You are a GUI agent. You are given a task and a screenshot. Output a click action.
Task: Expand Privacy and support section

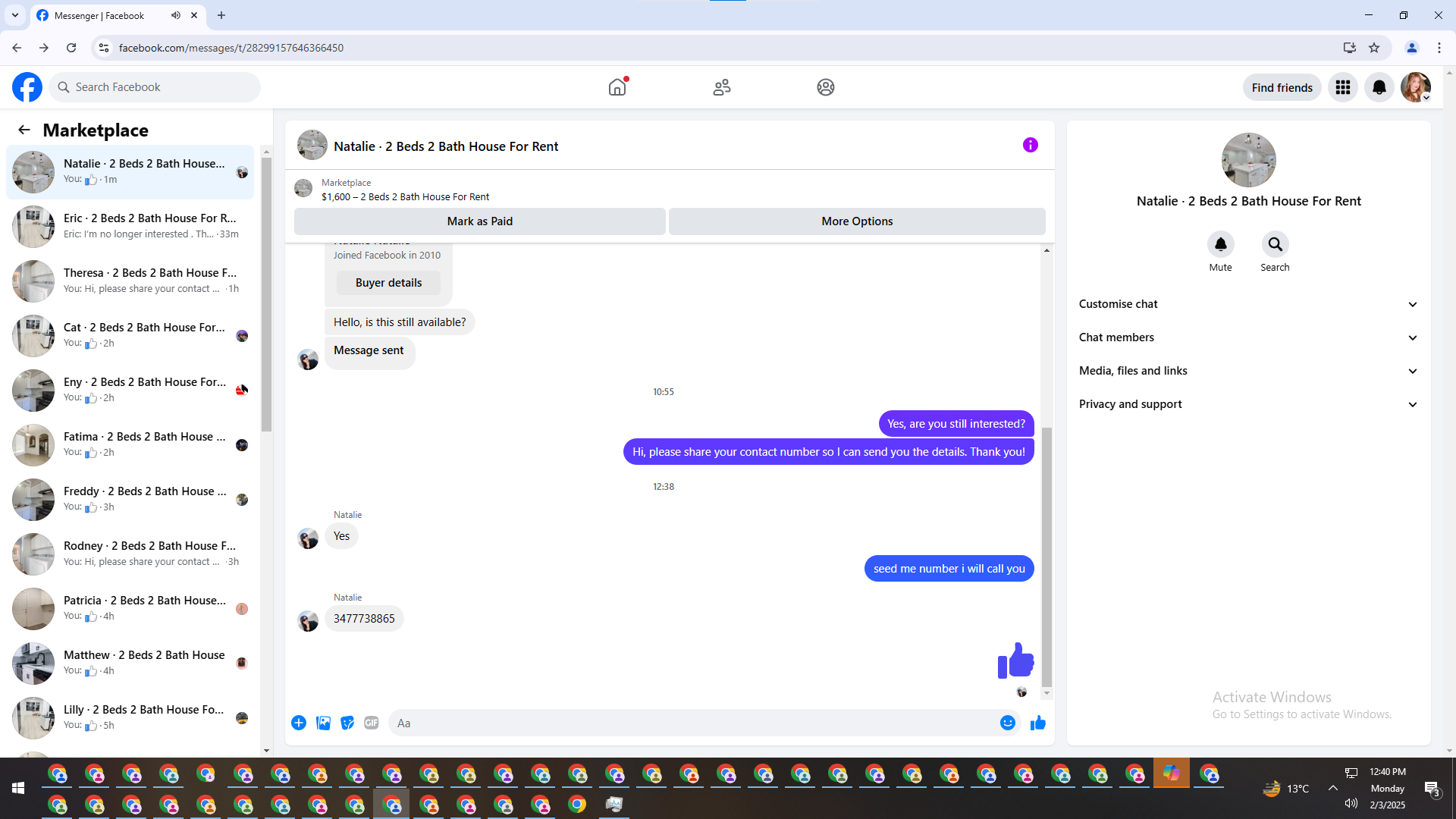click(x=1248, y=404)
